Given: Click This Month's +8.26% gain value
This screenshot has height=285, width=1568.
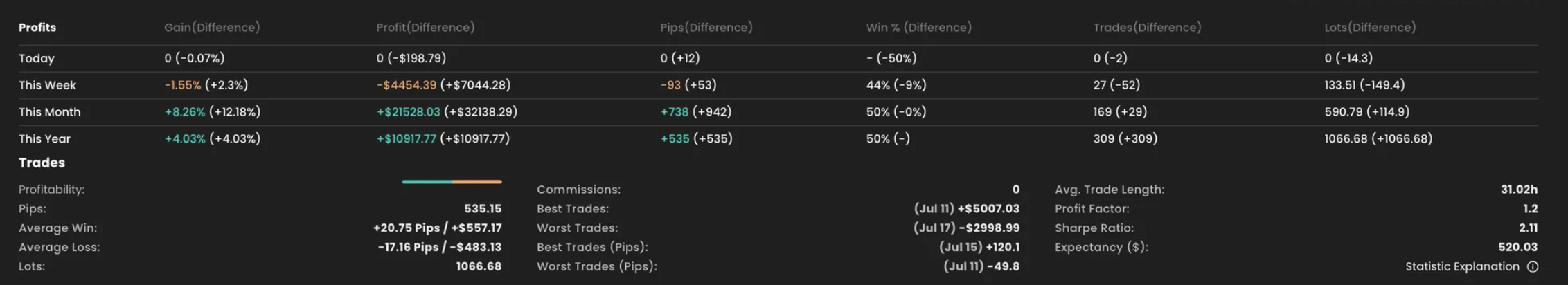Looking at the screenshot, I should point(185,112).
